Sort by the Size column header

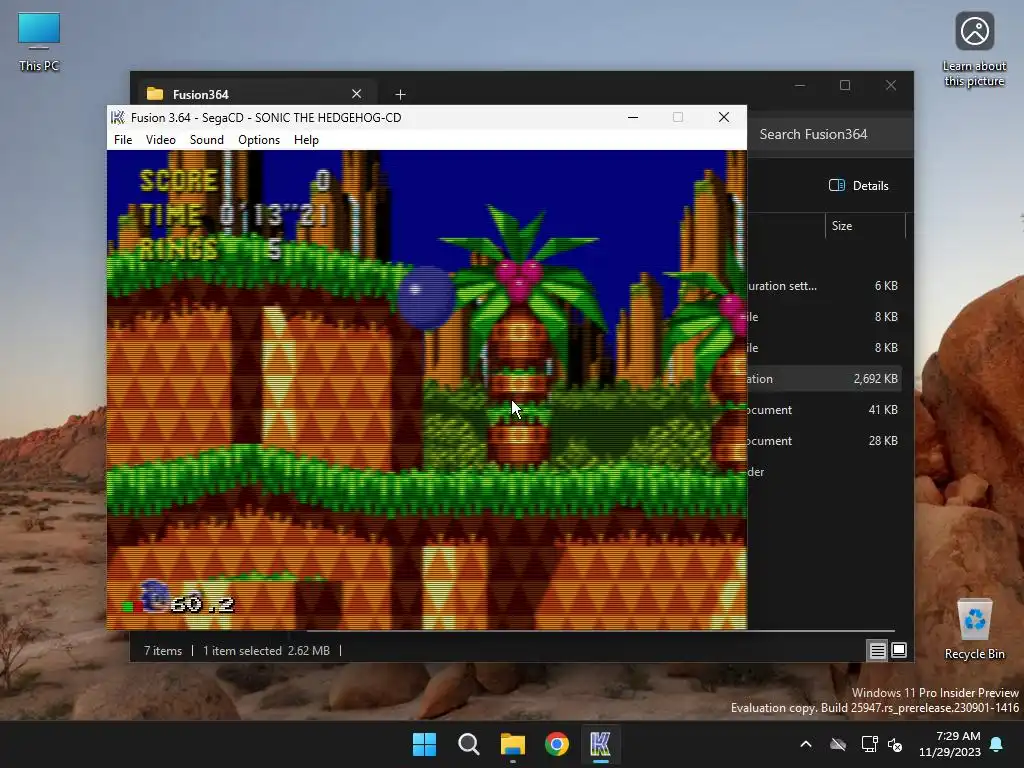pyautogui.click(x=865, y=225)
